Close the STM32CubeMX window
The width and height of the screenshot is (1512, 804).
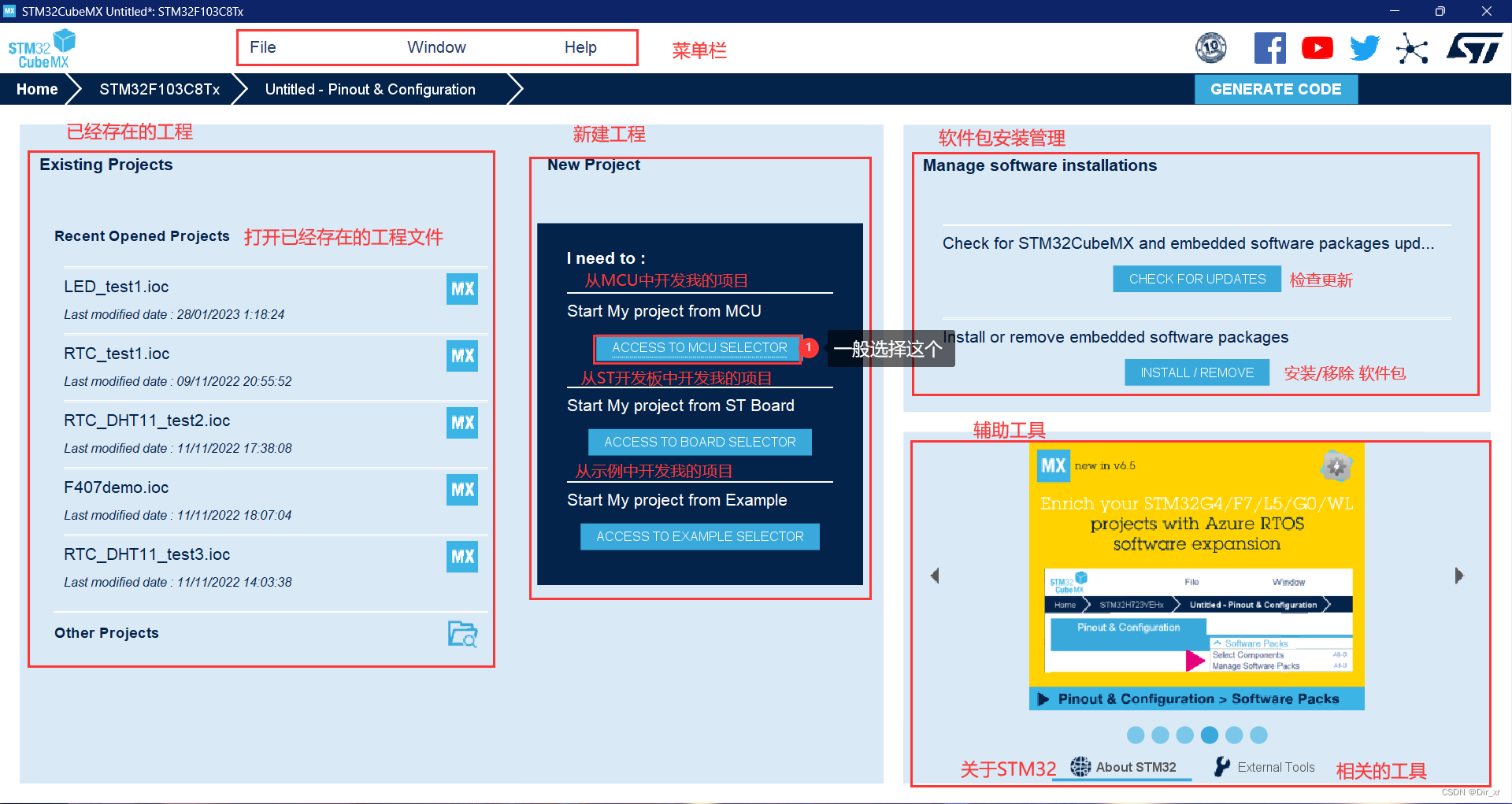click(x=1486, y=11)
